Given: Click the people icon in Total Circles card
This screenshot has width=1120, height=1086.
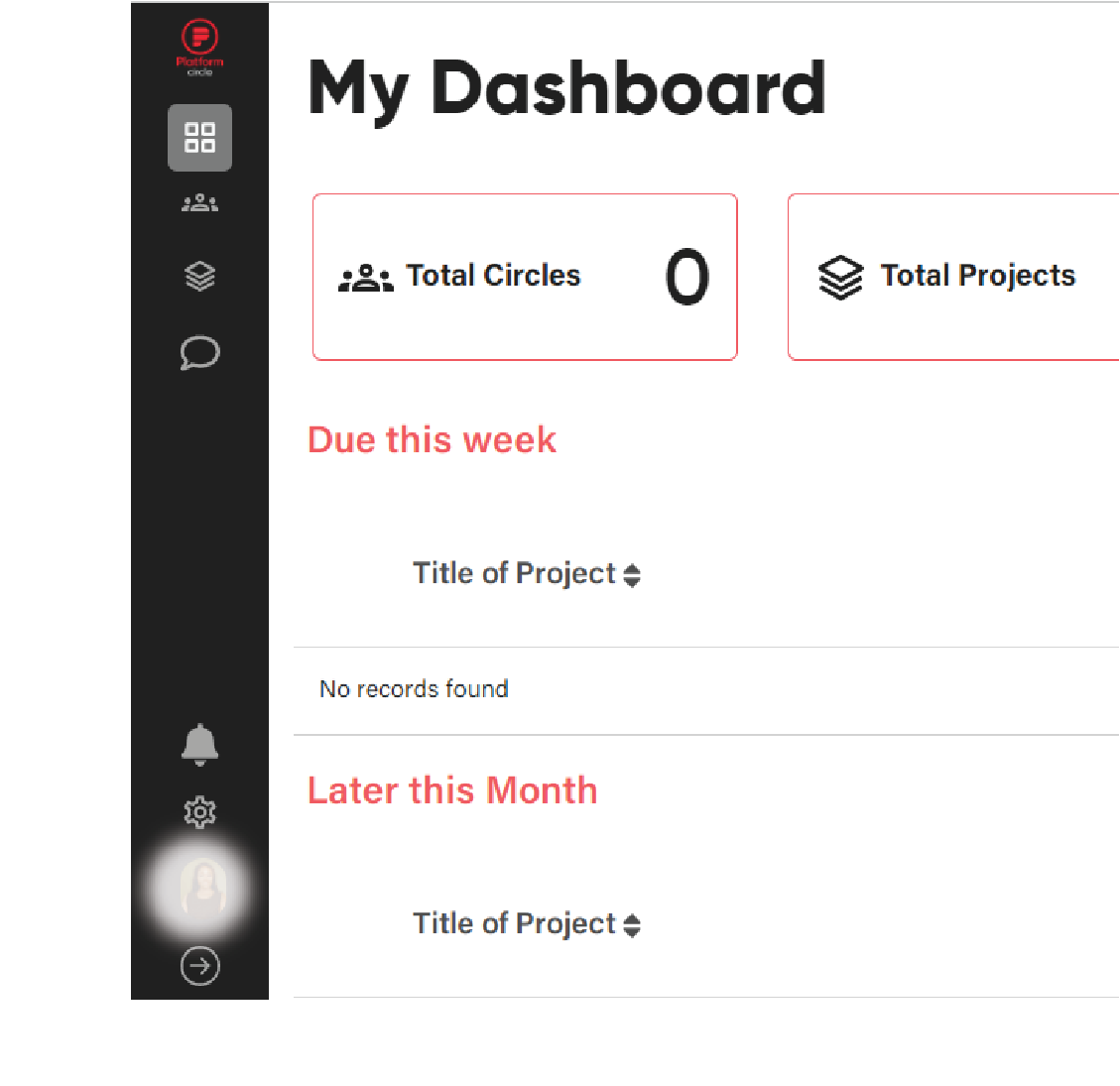Looking at the screenshot, I should [366, 278].
